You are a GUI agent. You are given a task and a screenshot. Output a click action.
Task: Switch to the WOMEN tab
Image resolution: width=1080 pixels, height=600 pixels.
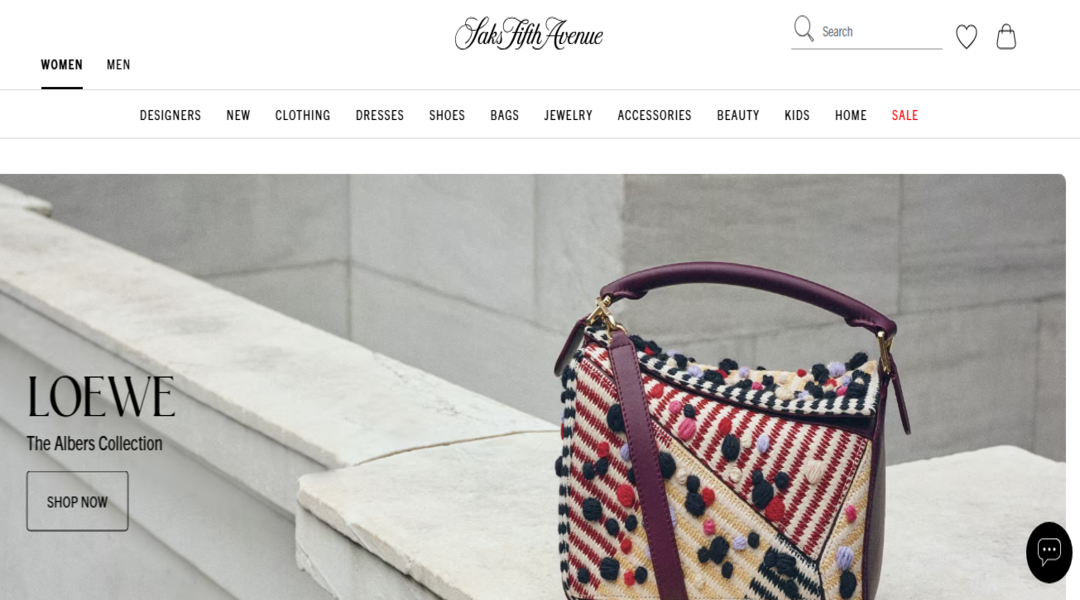[62, 65]
